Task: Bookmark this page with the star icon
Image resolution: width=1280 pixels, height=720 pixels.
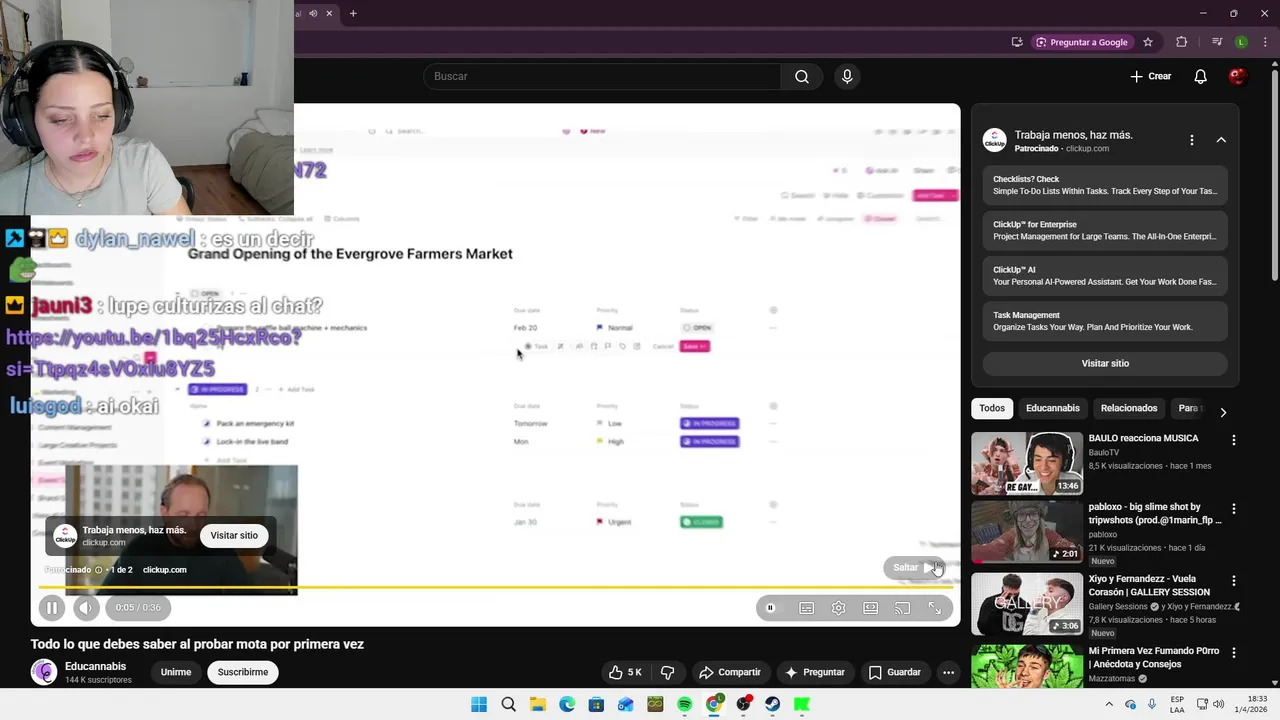Action: click(1148, 42)
